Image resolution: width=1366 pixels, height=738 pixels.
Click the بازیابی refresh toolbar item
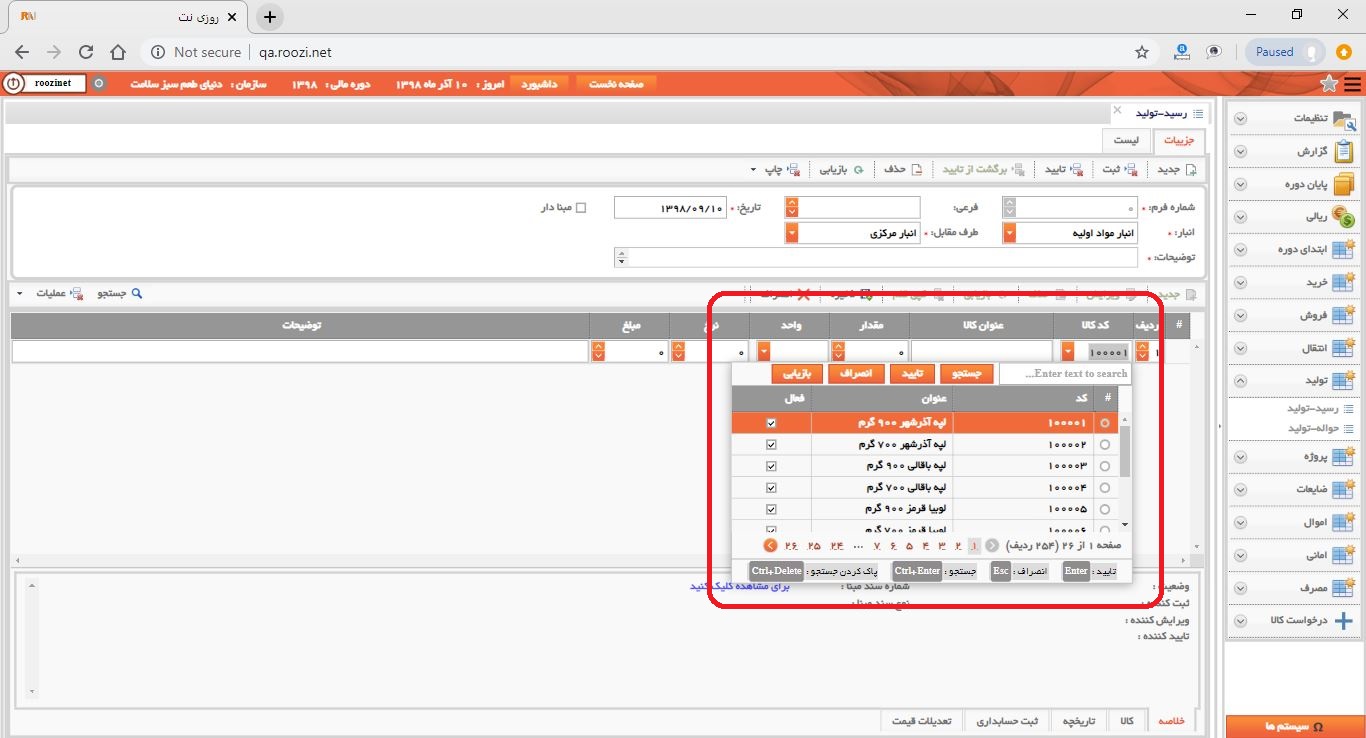coord(842,170)
